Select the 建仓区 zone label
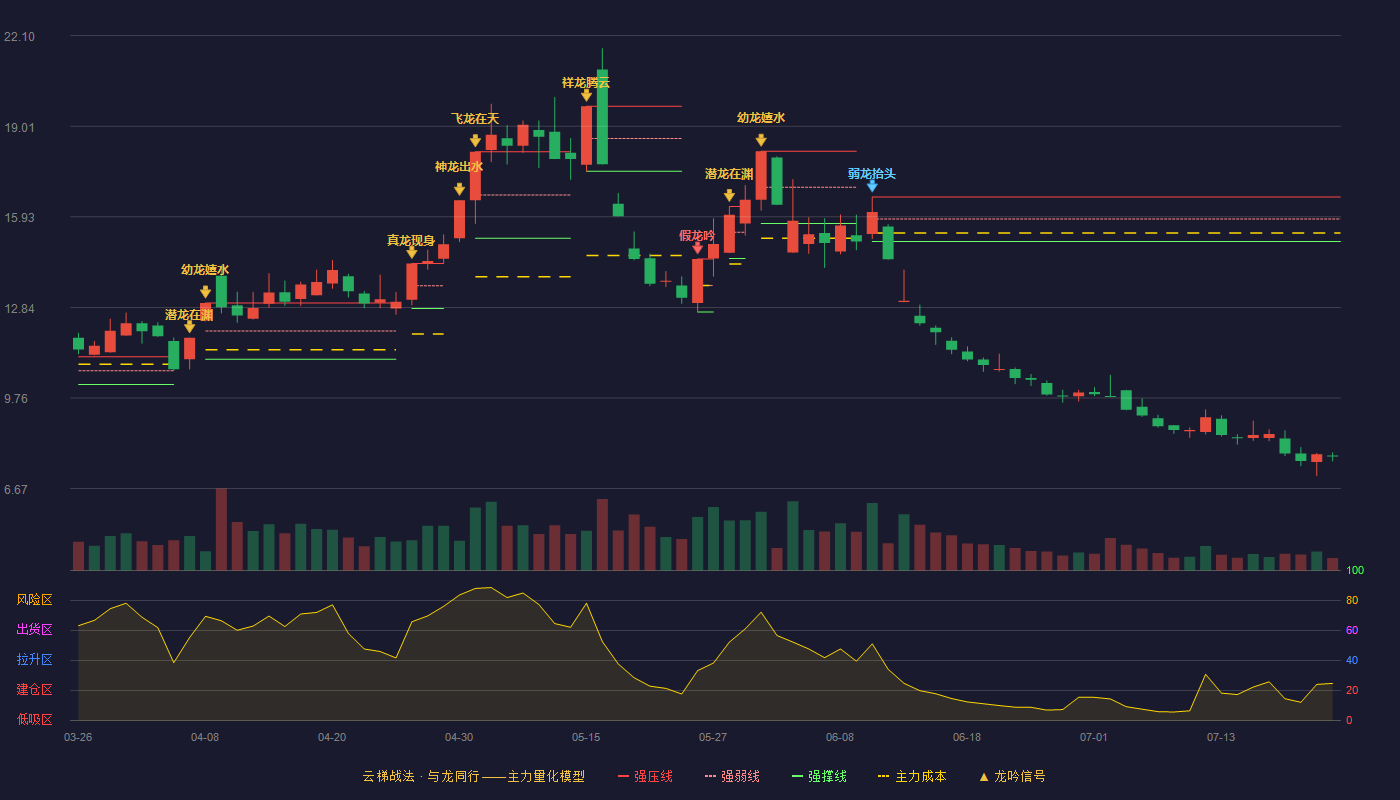Screen dimensions: 1400x800 [x=34, y=690]
